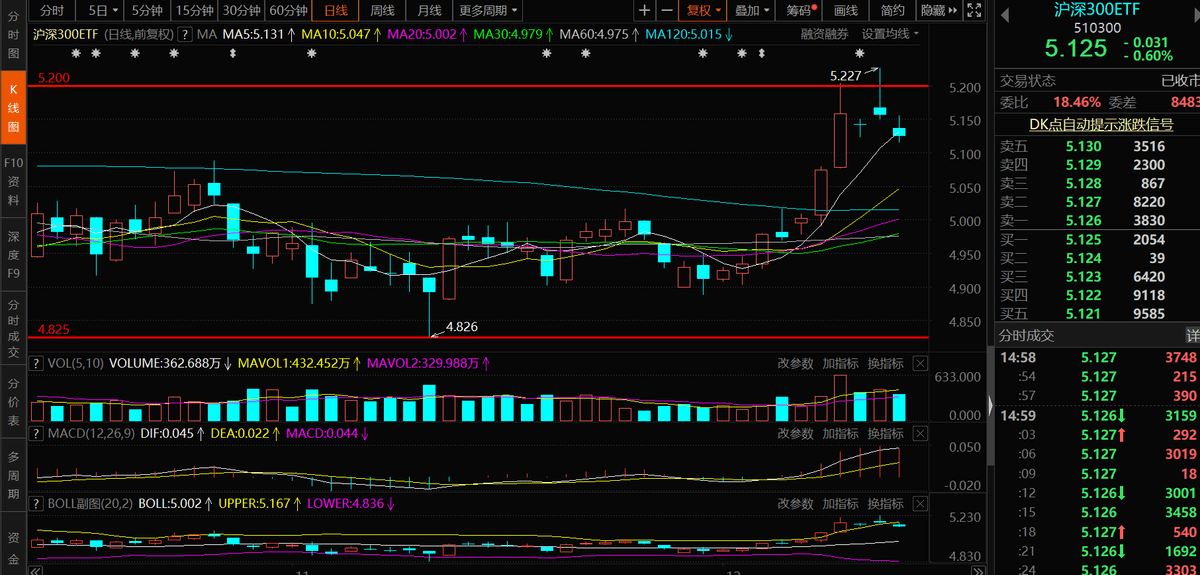This screenshot has height=575, width=1200.
Task: Click the zoom out minus icon
Action: [x=667, y=10]
